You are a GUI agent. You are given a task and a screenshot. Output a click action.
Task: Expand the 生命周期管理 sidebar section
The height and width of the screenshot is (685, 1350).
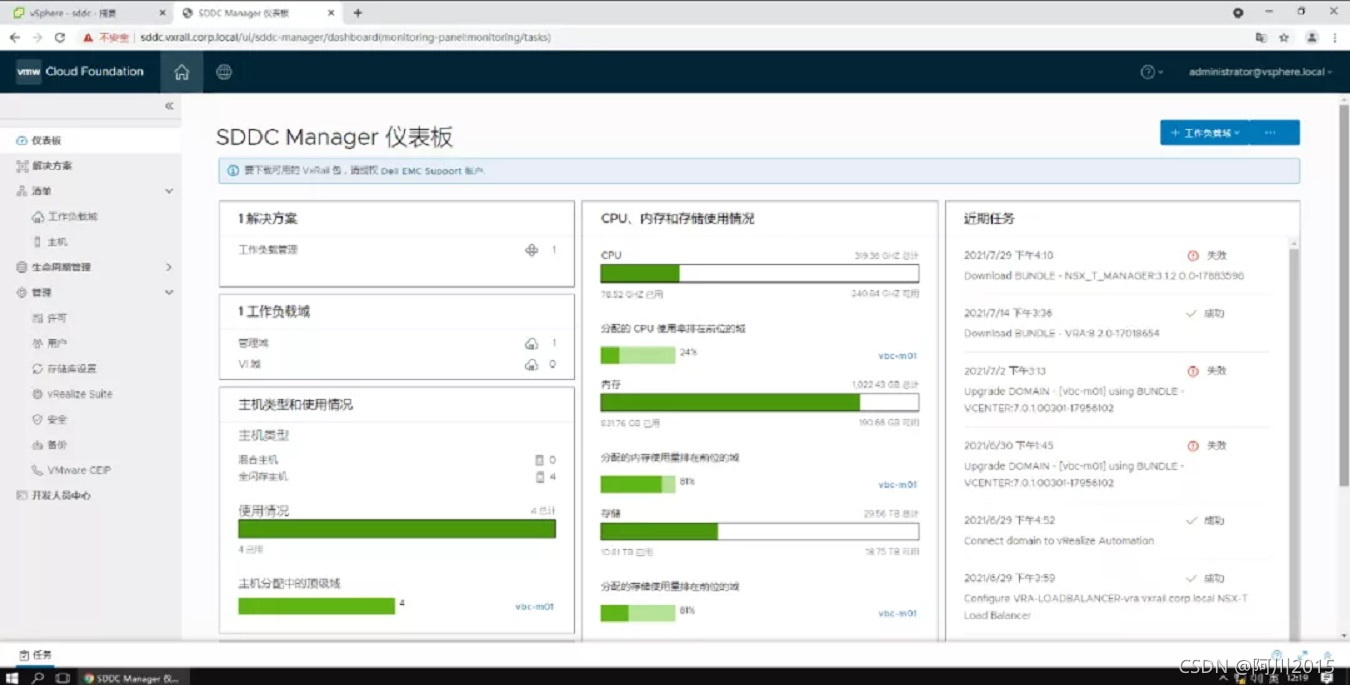(x=168, y=267)
